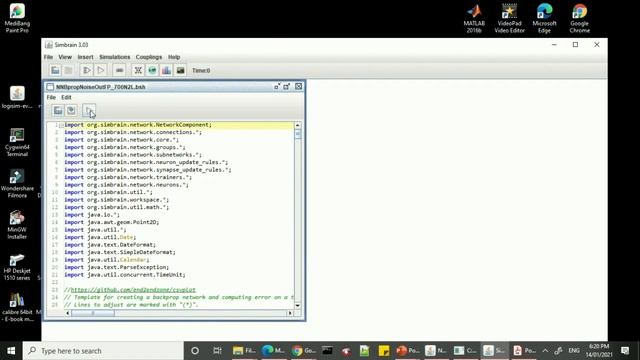Save the script with editor save icon
This screenshot has height=360, width=640.
71,110
